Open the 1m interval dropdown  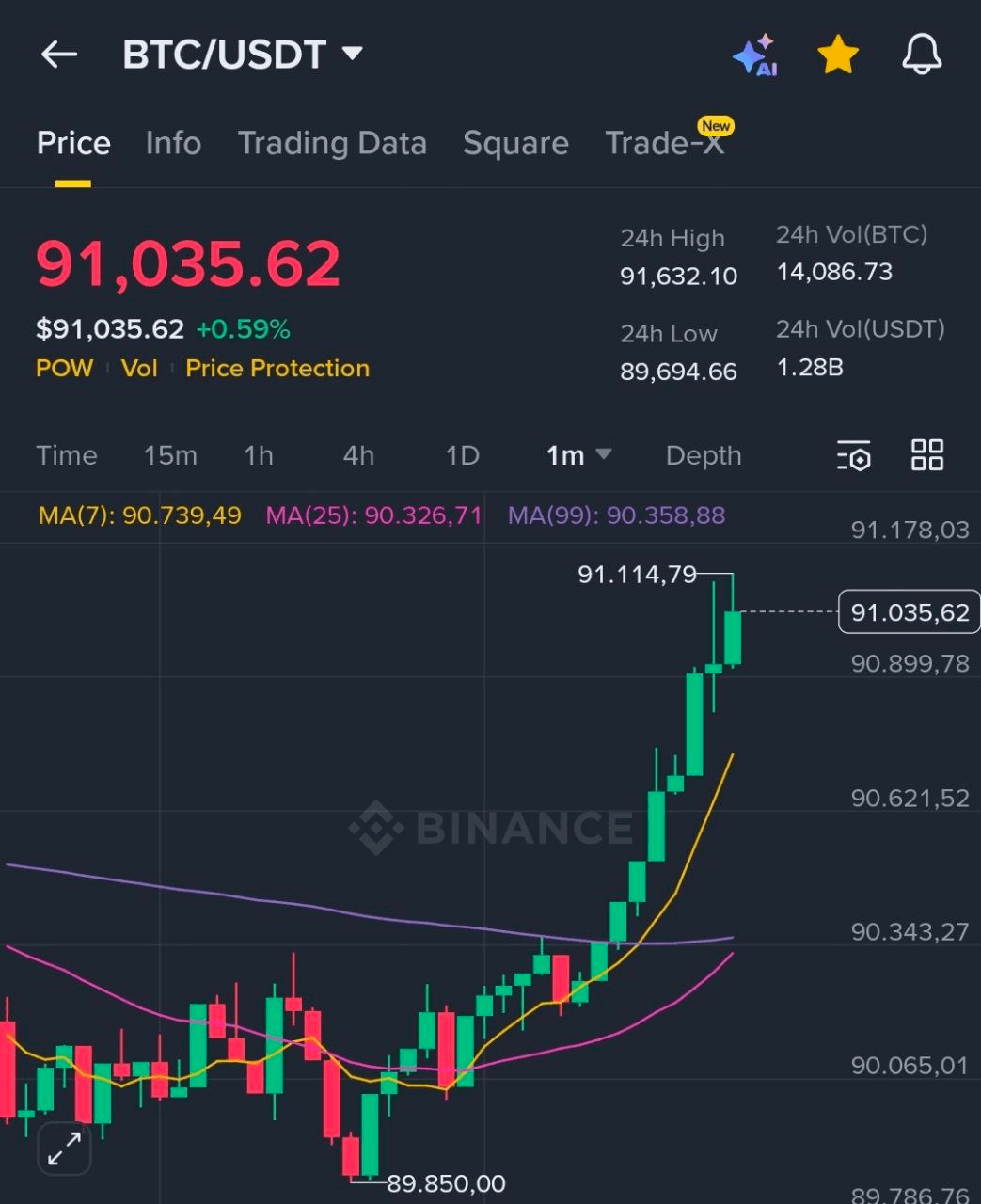[x=578, y=455]
